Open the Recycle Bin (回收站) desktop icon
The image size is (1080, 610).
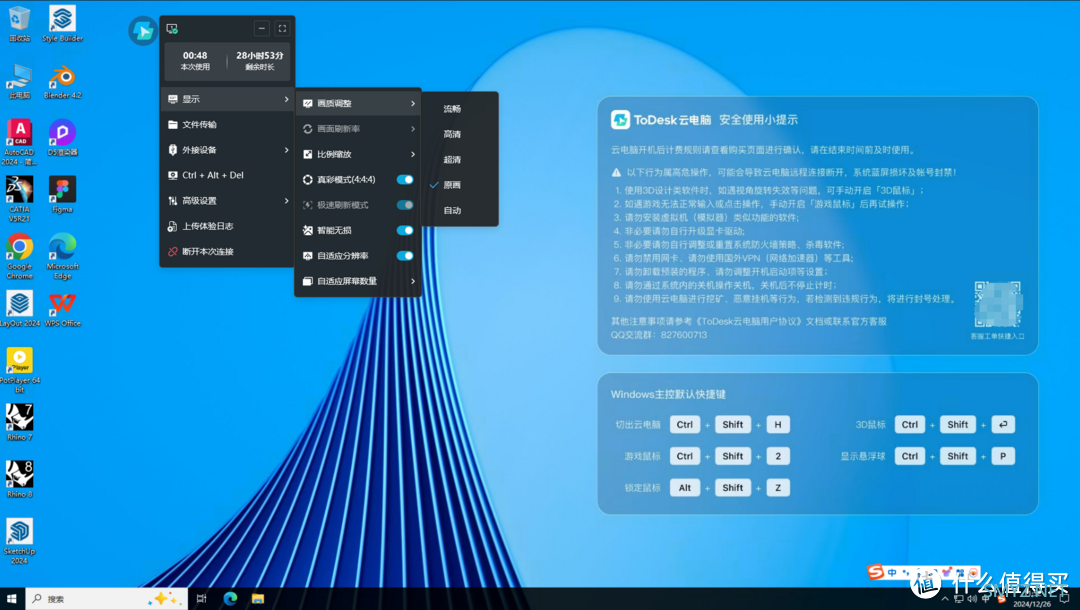tap(19, 24)
